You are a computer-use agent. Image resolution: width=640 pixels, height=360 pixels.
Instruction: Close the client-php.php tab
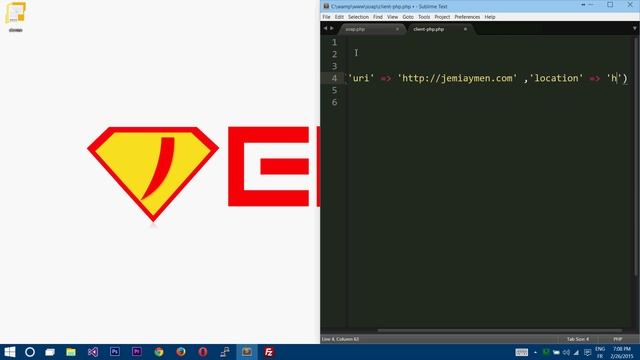click(465, 29)
